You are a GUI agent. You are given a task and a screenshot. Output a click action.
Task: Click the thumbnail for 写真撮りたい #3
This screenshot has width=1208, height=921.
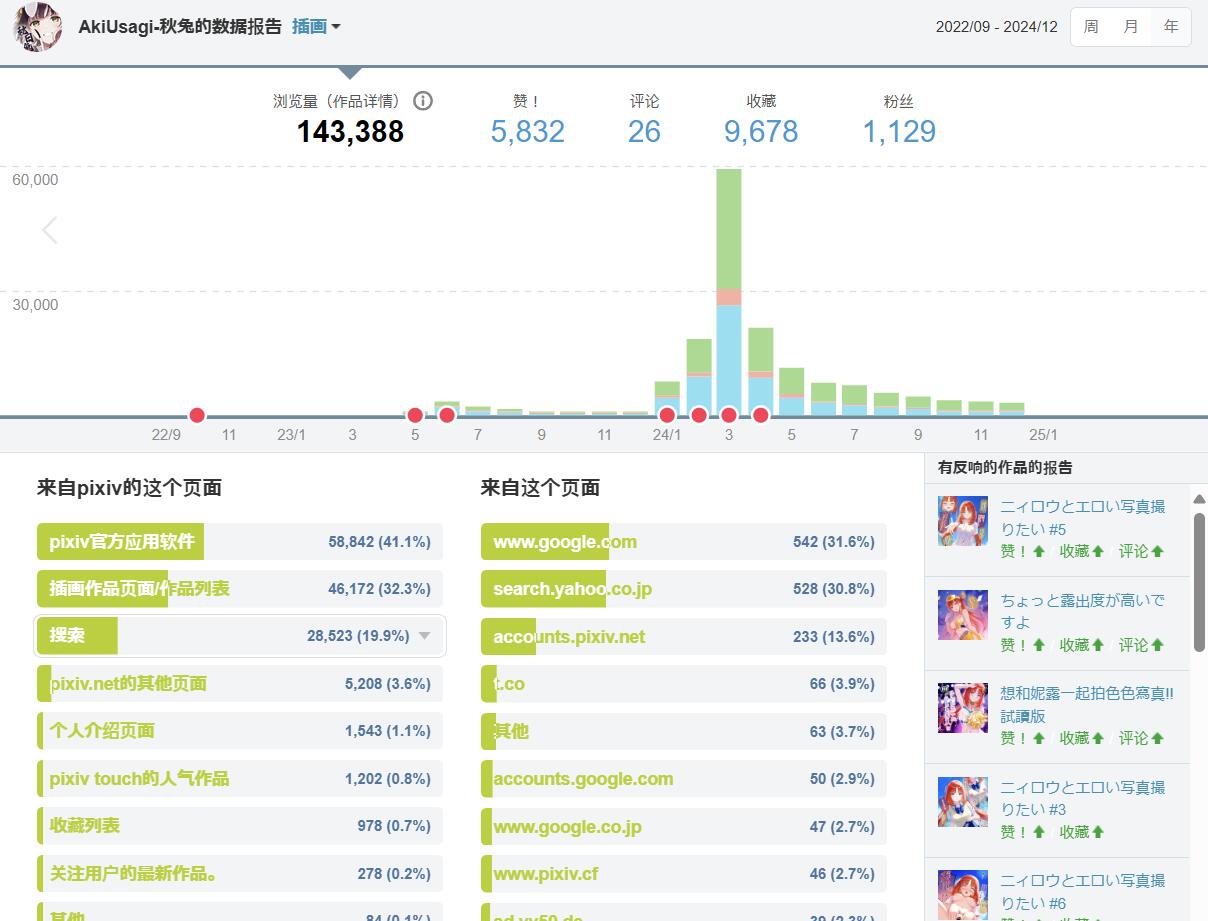[963, 802]
